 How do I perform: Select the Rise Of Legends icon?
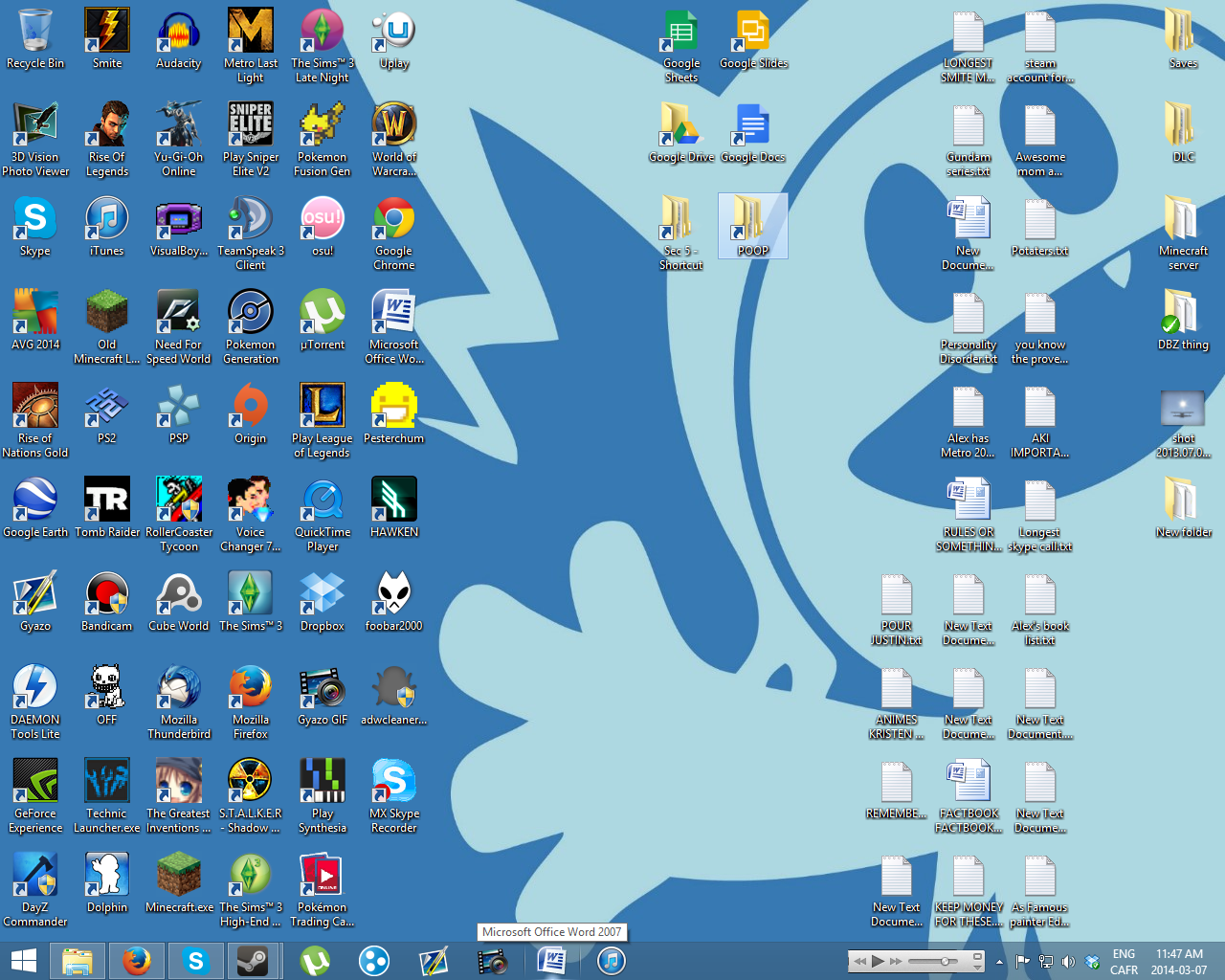point(107,140)
